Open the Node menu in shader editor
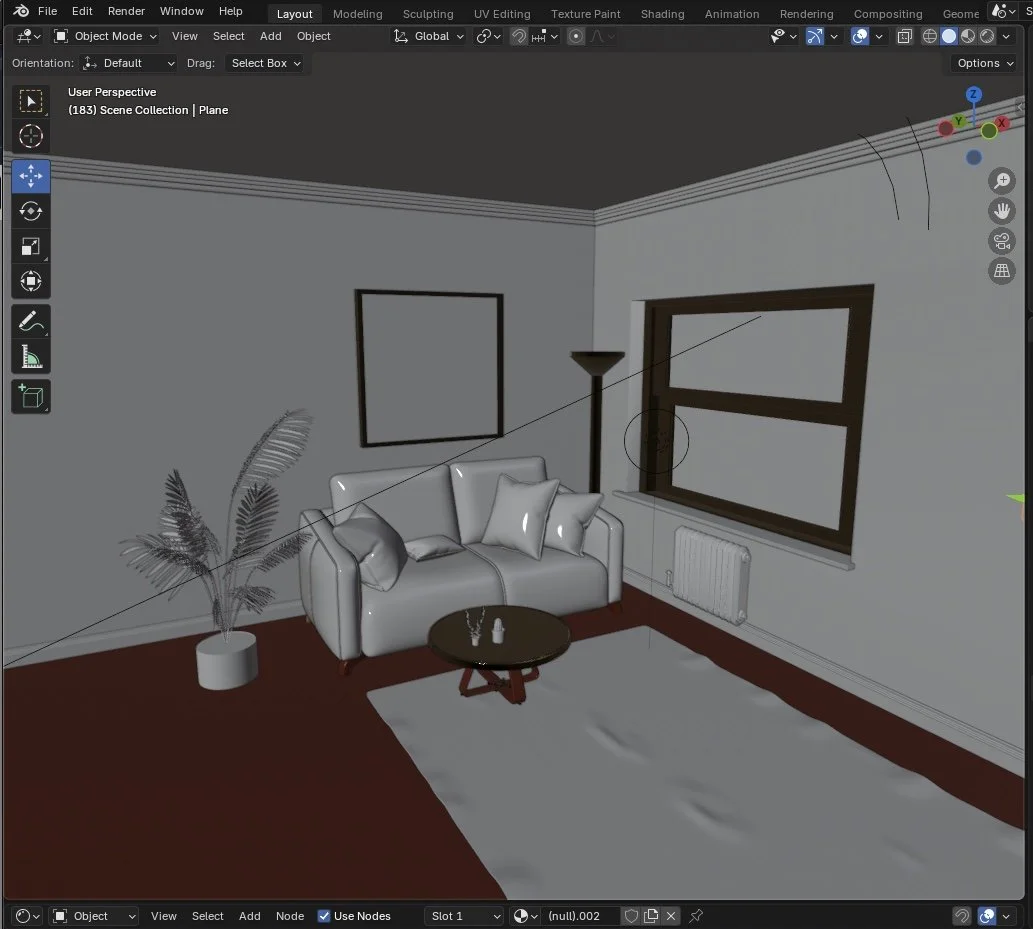 (x=290, y=916)
